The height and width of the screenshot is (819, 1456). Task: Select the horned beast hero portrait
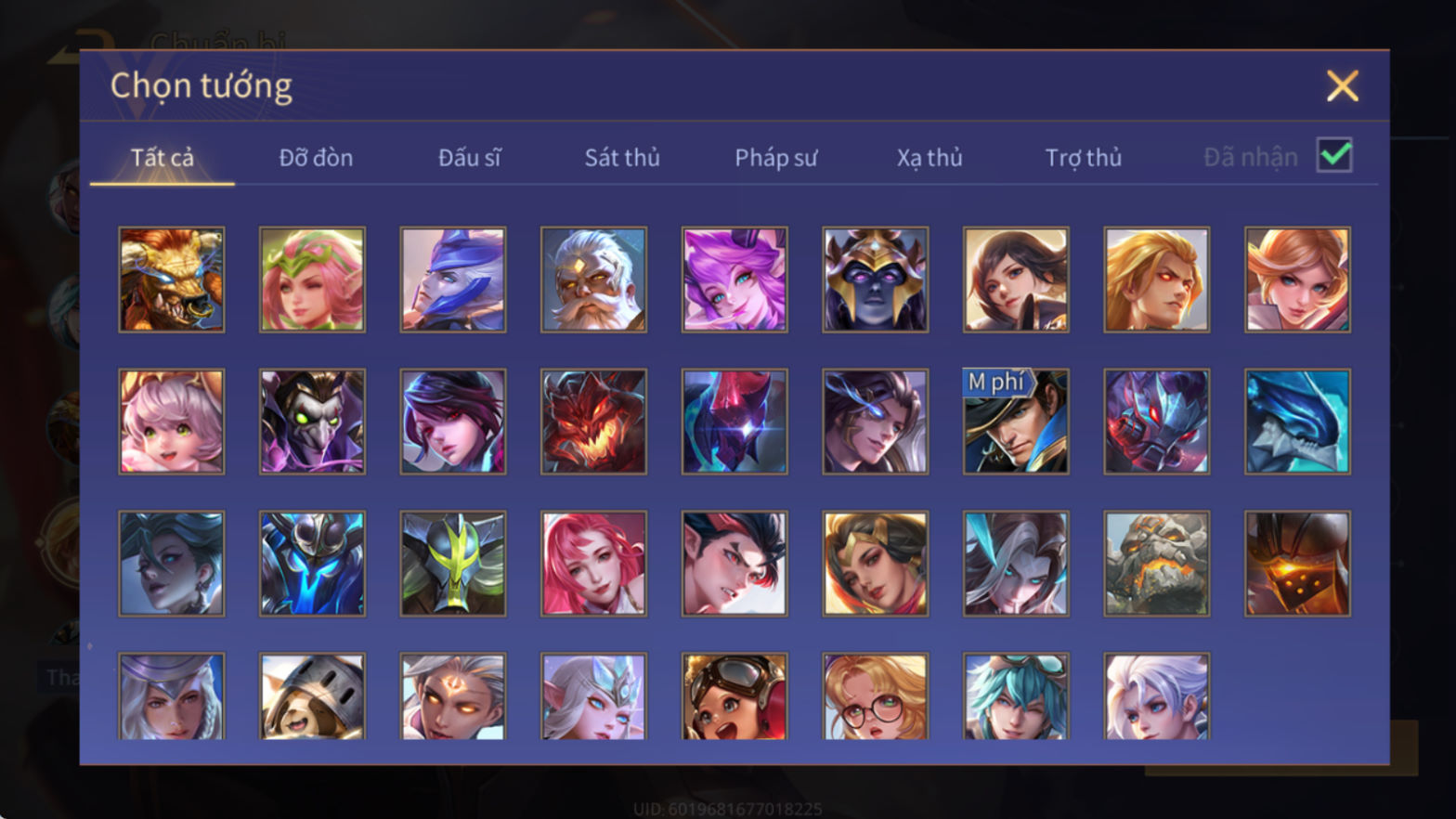pos(172,279)
